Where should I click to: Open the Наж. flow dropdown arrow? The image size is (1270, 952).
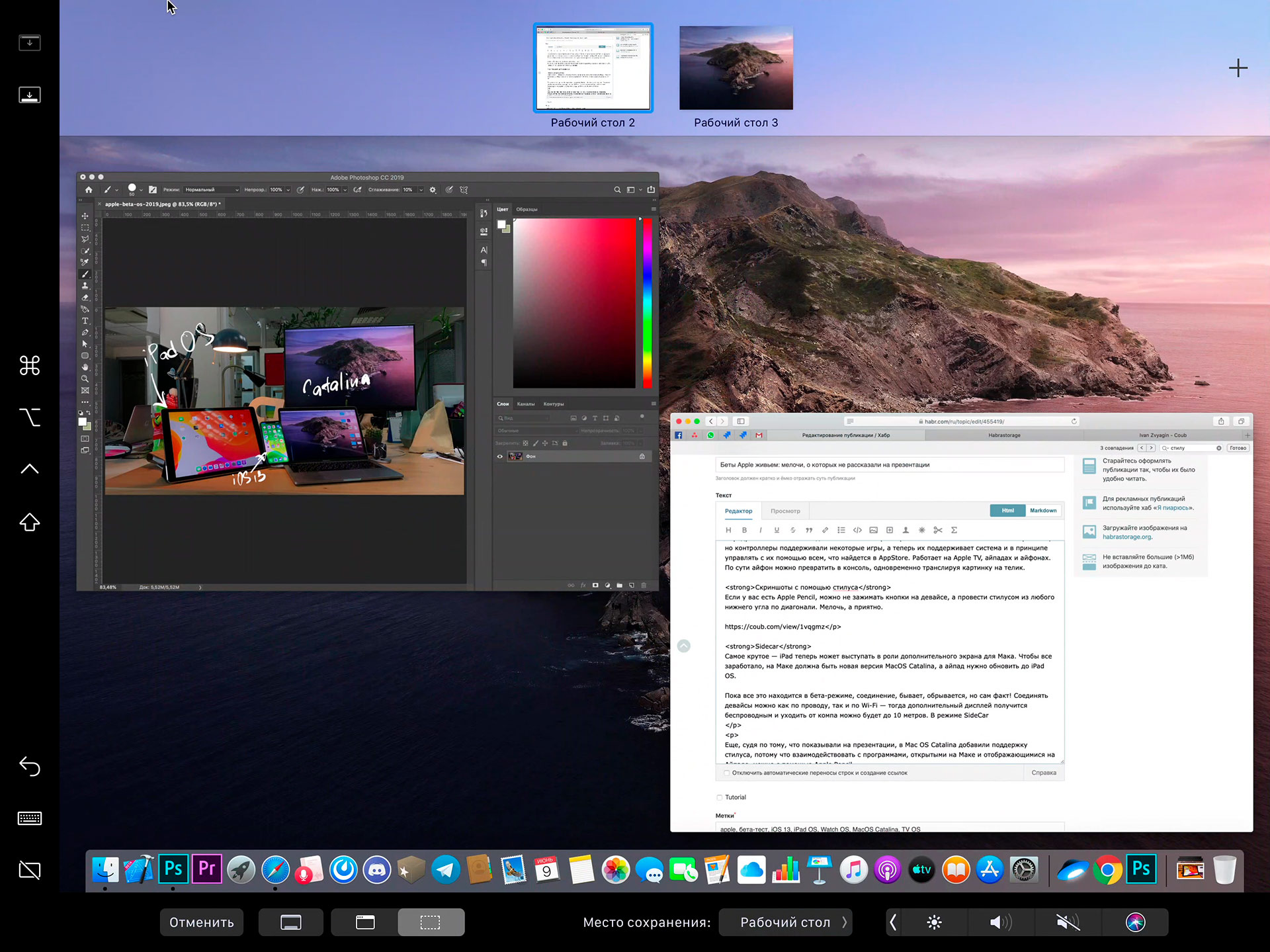[345, 190]
